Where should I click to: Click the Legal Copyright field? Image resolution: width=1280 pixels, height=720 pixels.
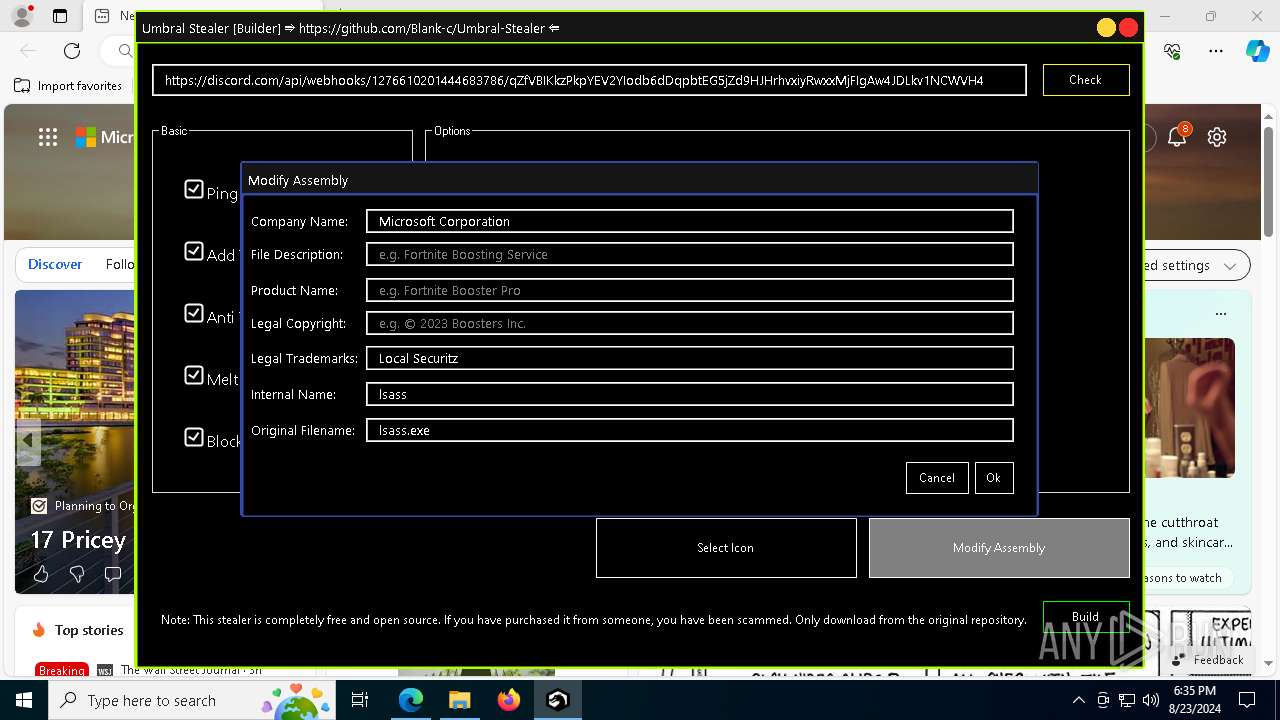coord(690,323)
